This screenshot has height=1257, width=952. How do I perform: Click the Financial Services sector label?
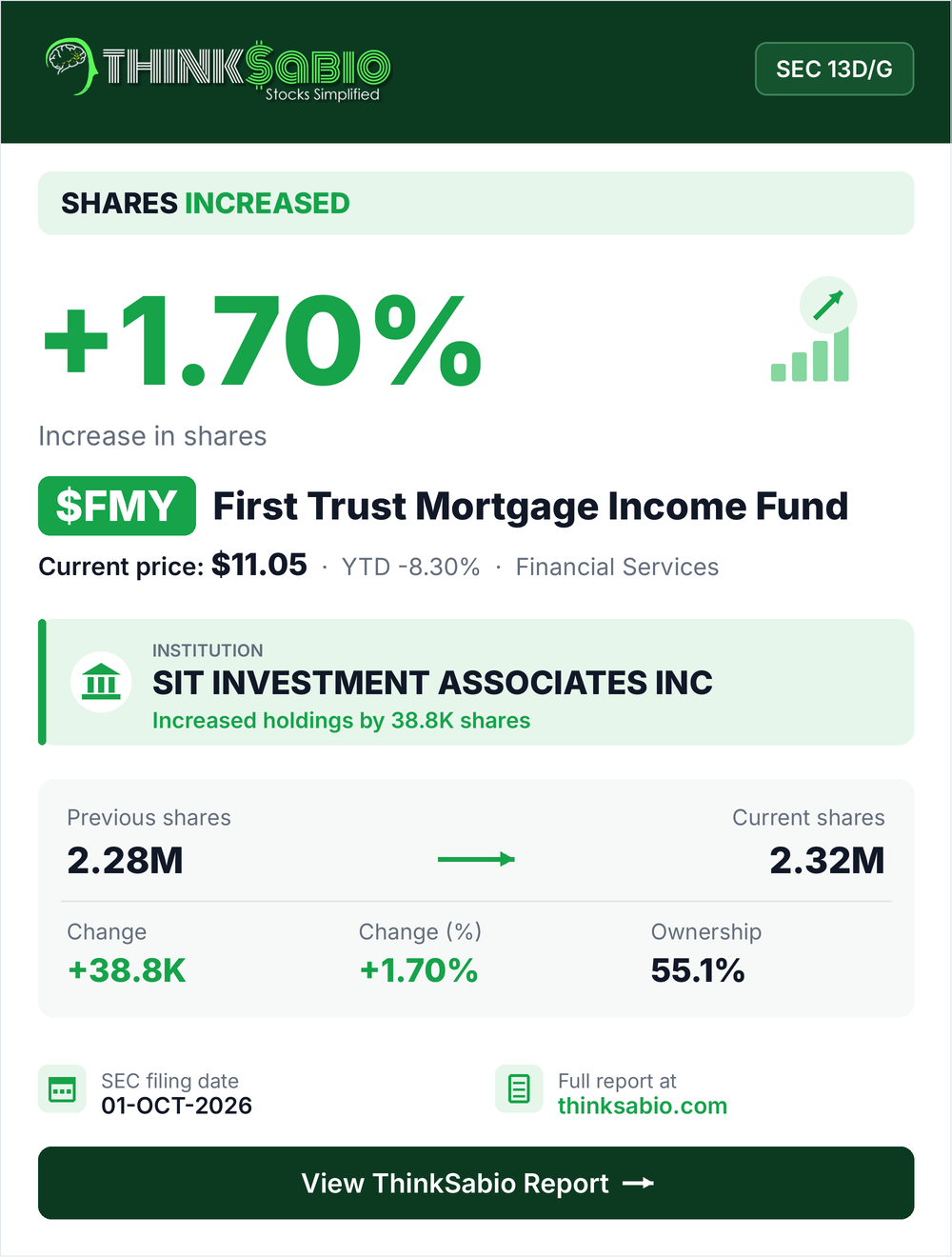pos(617,567)
